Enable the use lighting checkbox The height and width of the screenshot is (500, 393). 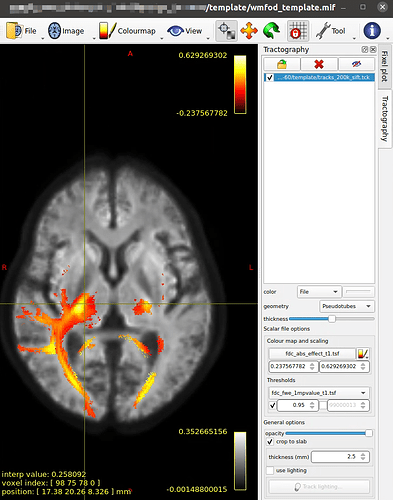point(270,470)
